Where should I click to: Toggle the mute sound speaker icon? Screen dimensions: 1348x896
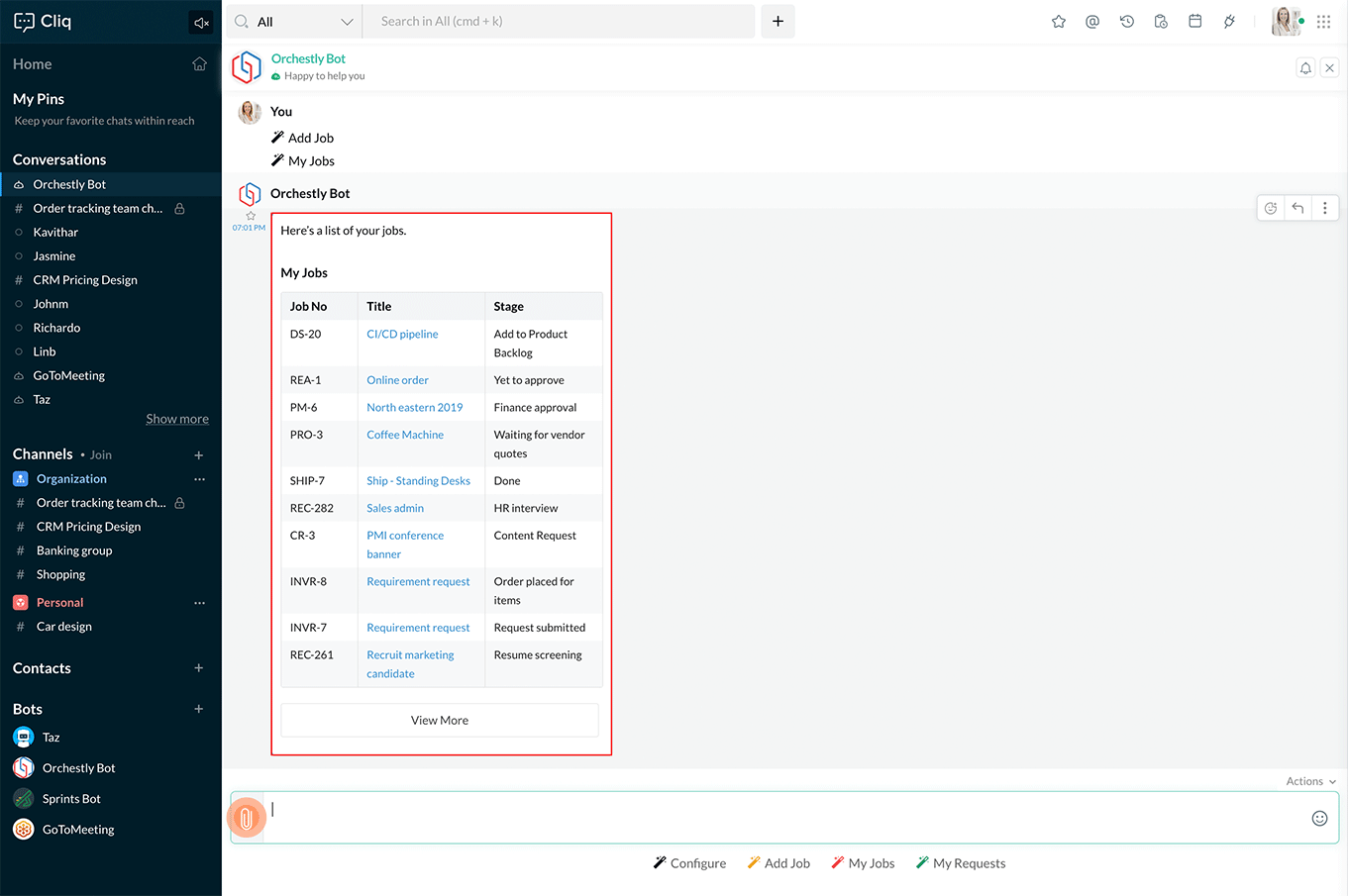(201, 23)
